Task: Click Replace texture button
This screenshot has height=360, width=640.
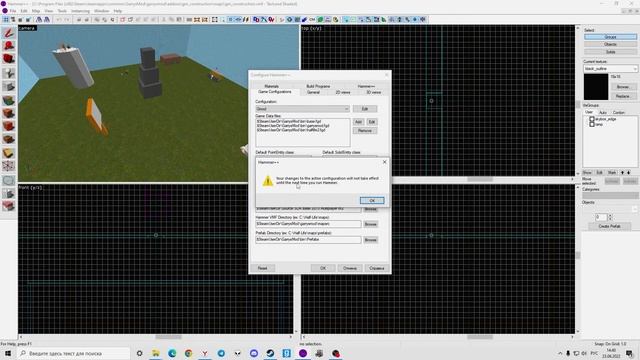Action: [x=622, y=96]
